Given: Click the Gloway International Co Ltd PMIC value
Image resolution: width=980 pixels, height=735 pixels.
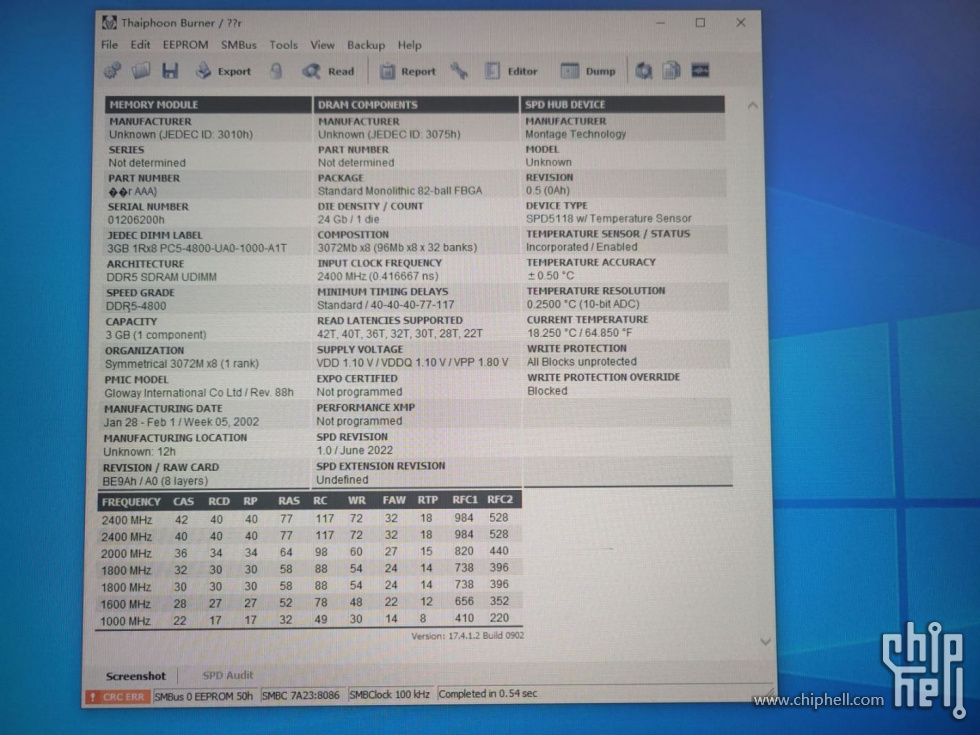Looking at the screenshot, I should (x=199, y=393).
